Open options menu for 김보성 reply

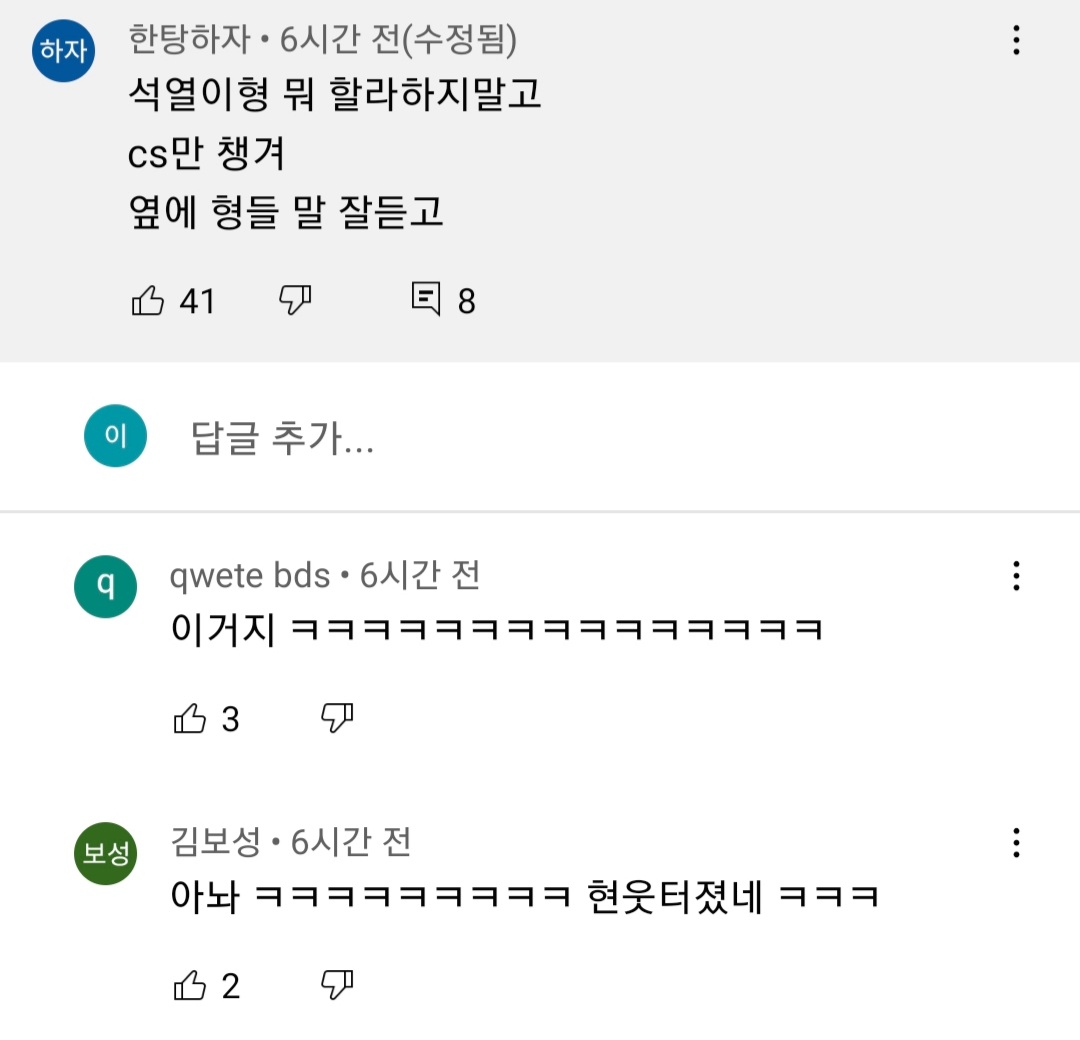click(x=1016, y=843)
